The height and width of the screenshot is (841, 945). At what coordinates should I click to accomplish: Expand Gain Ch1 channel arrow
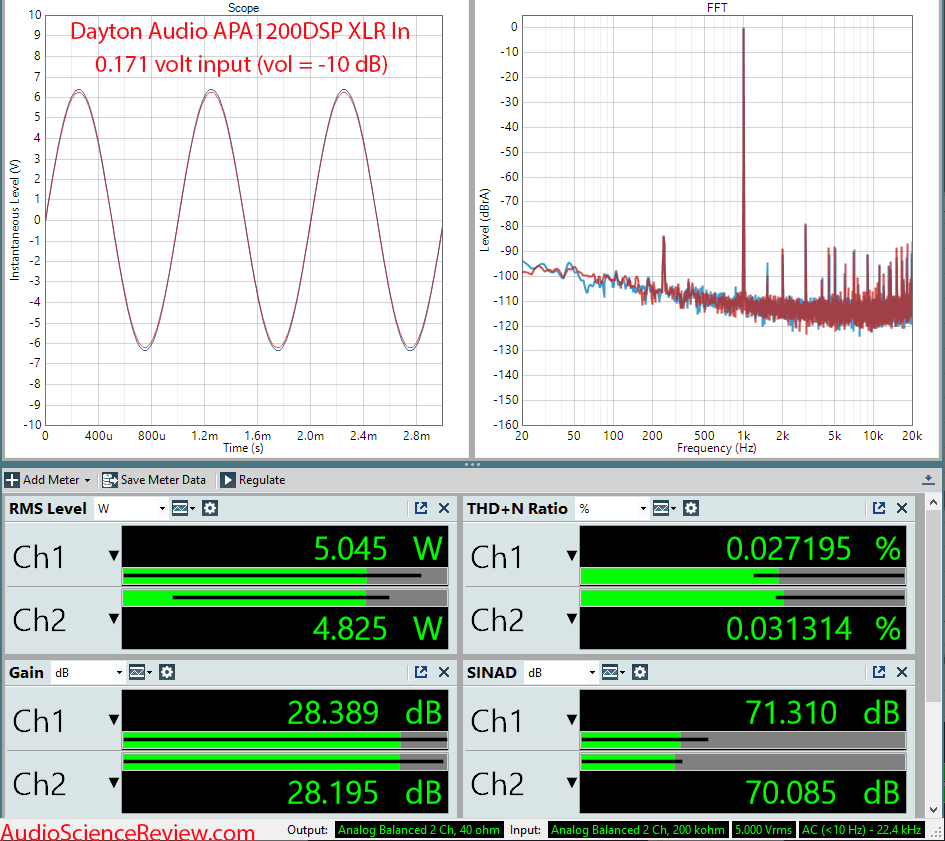(x=113, y=719)
